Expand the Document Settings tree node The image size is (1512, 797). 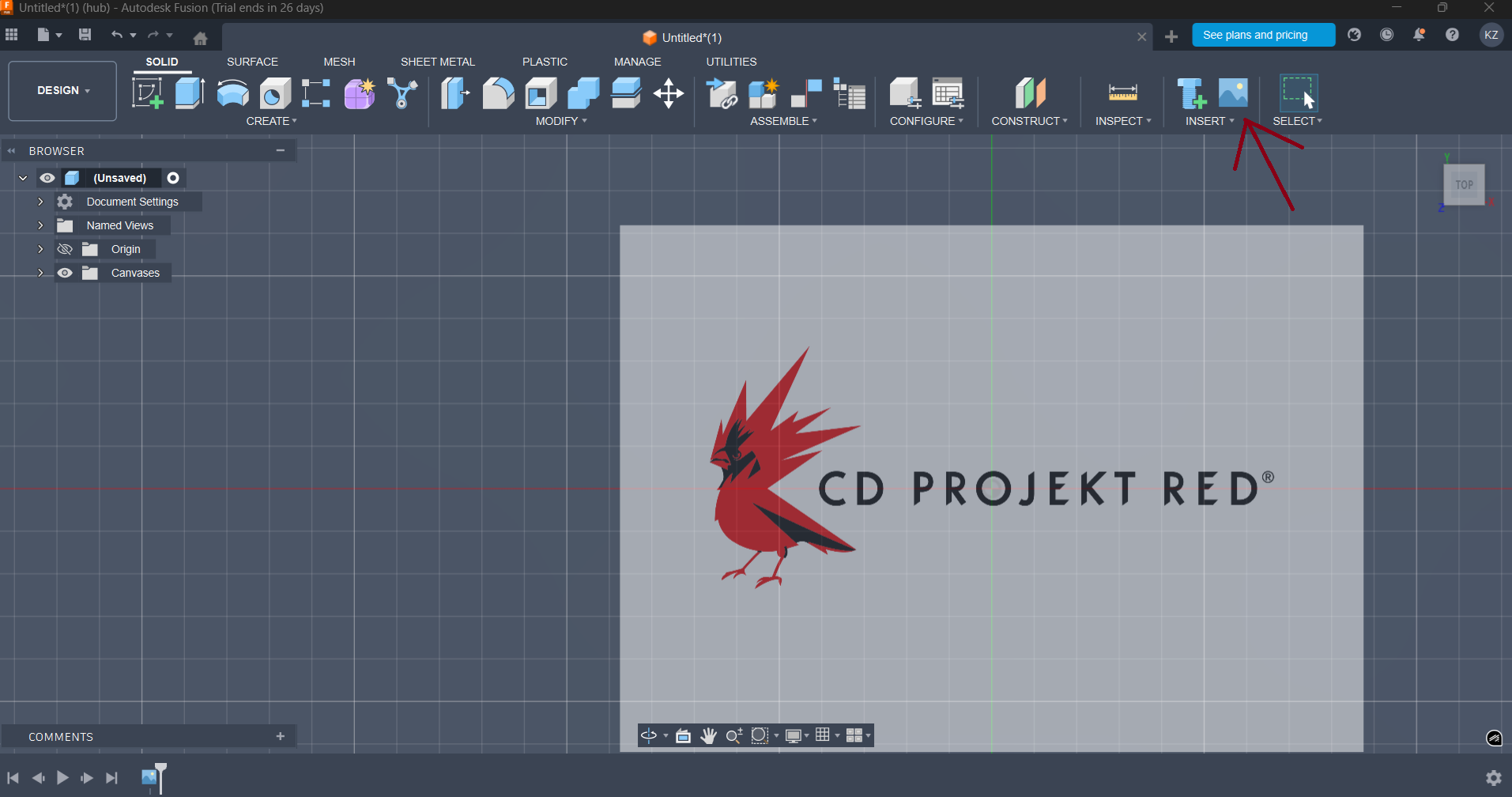[x=40, y=202]
